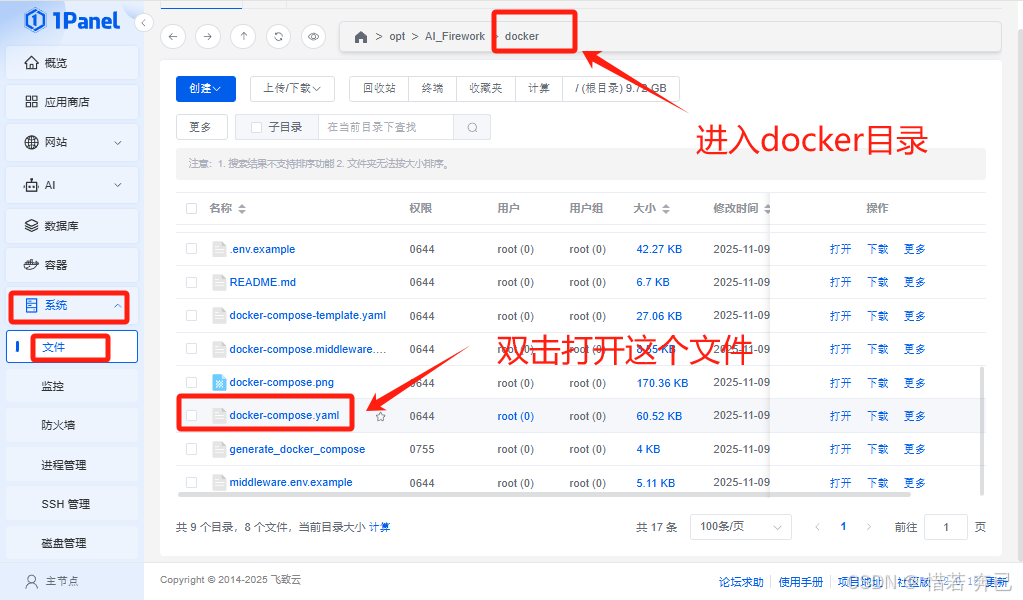
Task: Expand the 网站 website menu
Action: click(72, 142)
